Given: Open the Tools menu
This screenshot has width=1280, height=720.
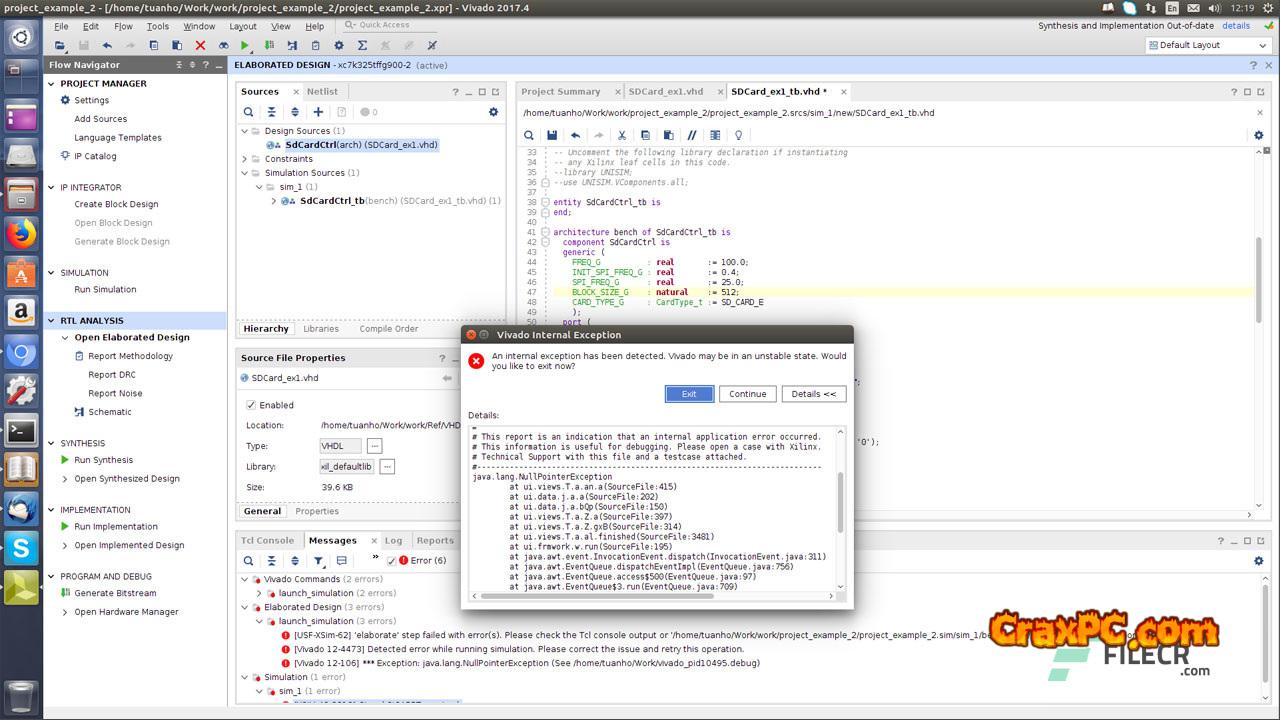Looking at the screenshot, I should (x=157, y=26).
